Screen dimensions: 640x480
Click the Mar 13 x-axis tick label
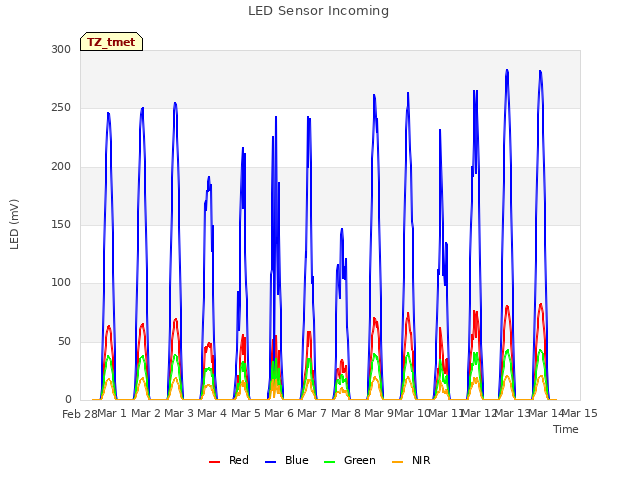[512, 413]
